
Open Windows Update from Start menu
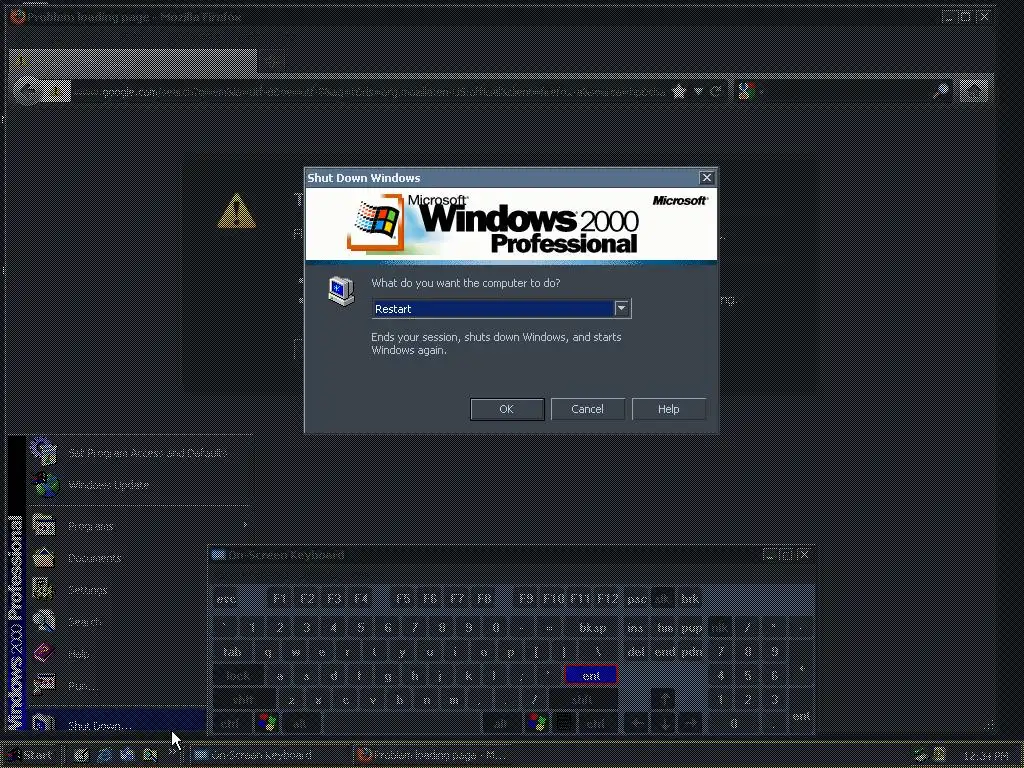pos(140,485)
